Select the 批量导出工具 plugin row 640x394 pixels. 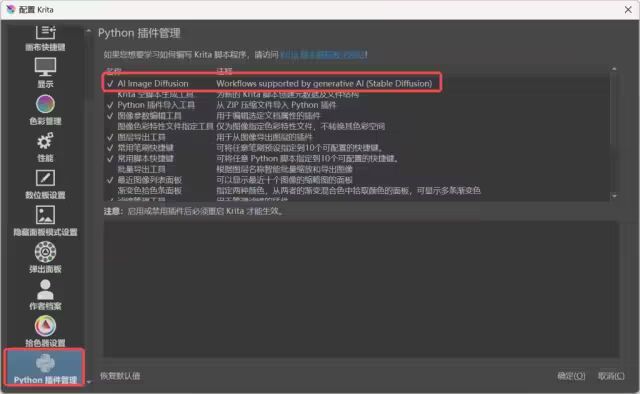(357, 169)
